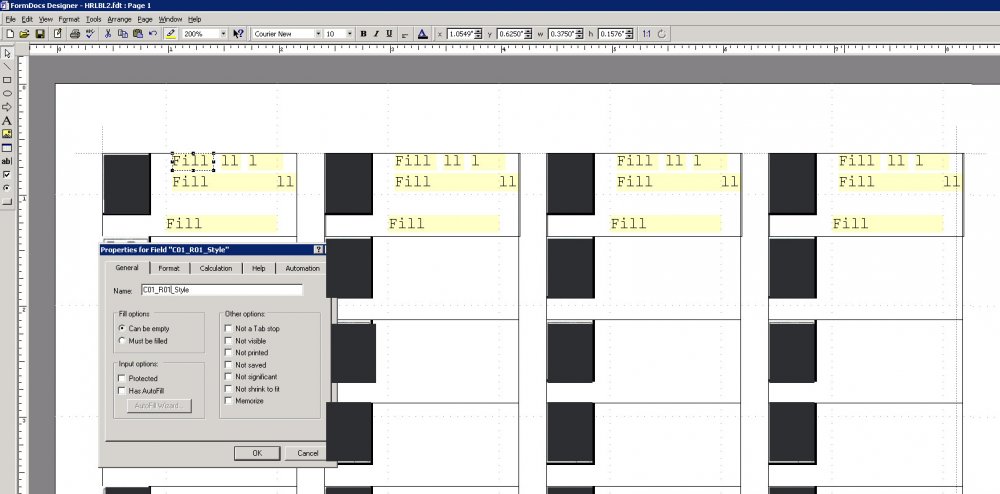Enable the Not printed checkbox

229,352
